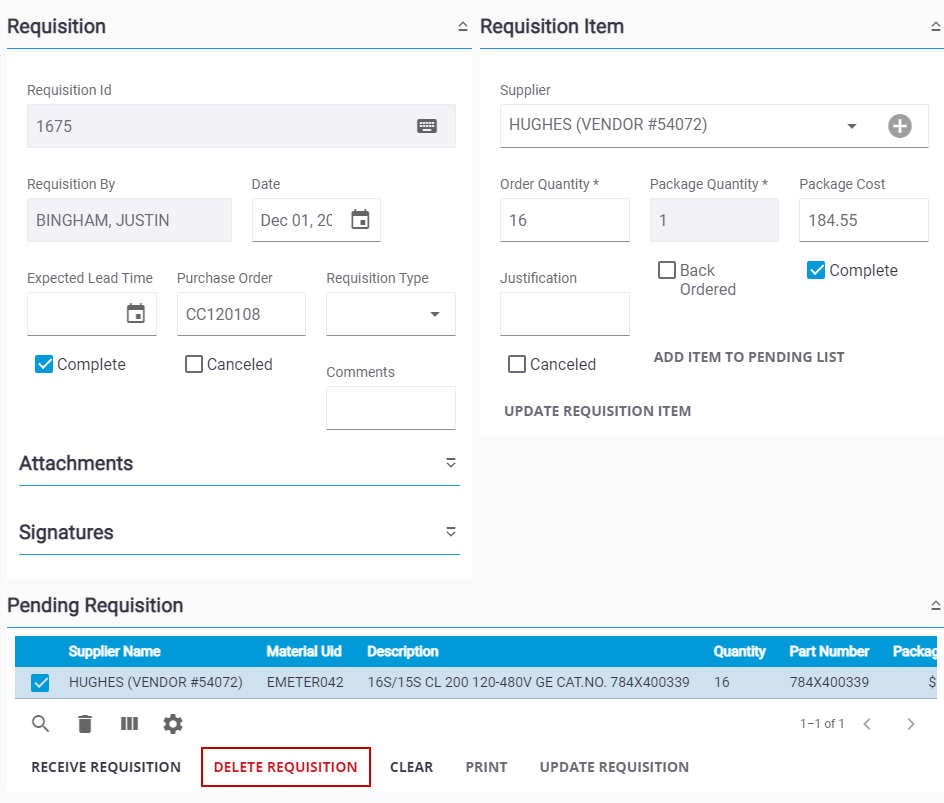The height and width of the screenshot is (803, 944).
Task: Deselect the HUGHES row checkbox
Action: pyautogui.click(x=41, y=683)
